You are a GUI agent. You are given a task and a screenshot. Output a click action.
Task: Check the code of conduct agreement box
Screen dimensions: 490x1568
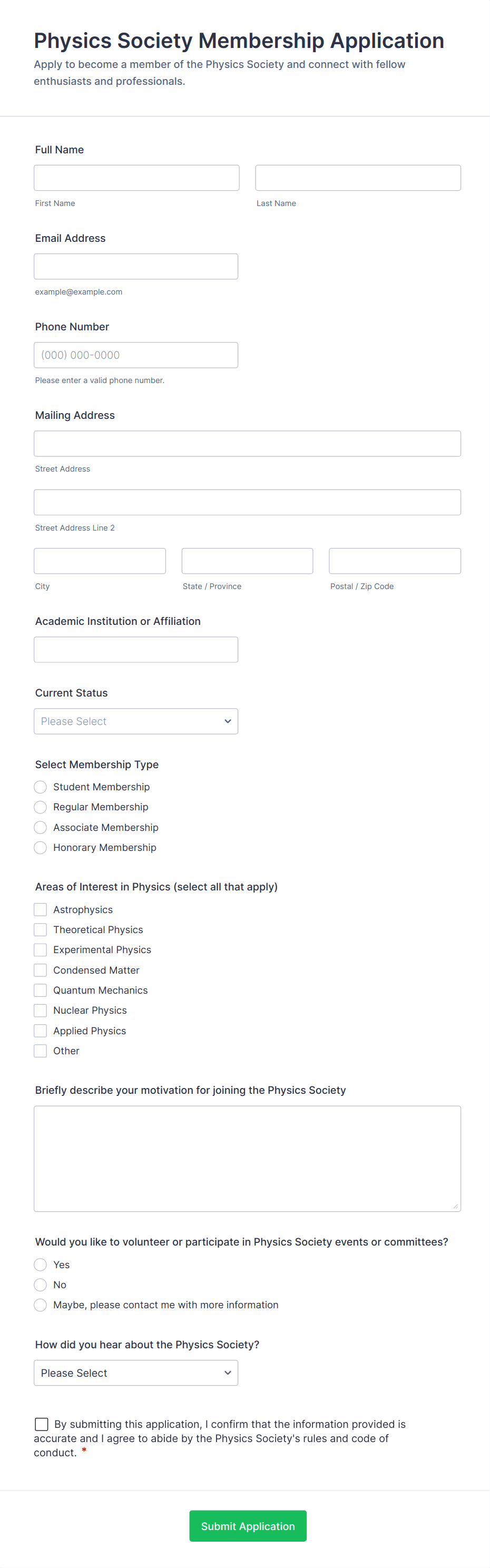click(x=42, y=1424)
